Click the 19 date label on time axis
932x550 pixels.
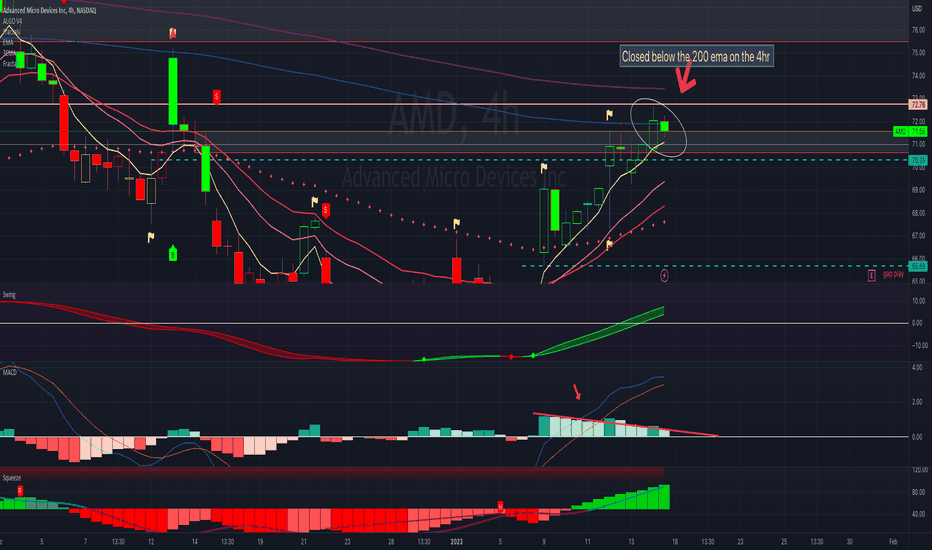pyautogui.click(x=260, y=542)
